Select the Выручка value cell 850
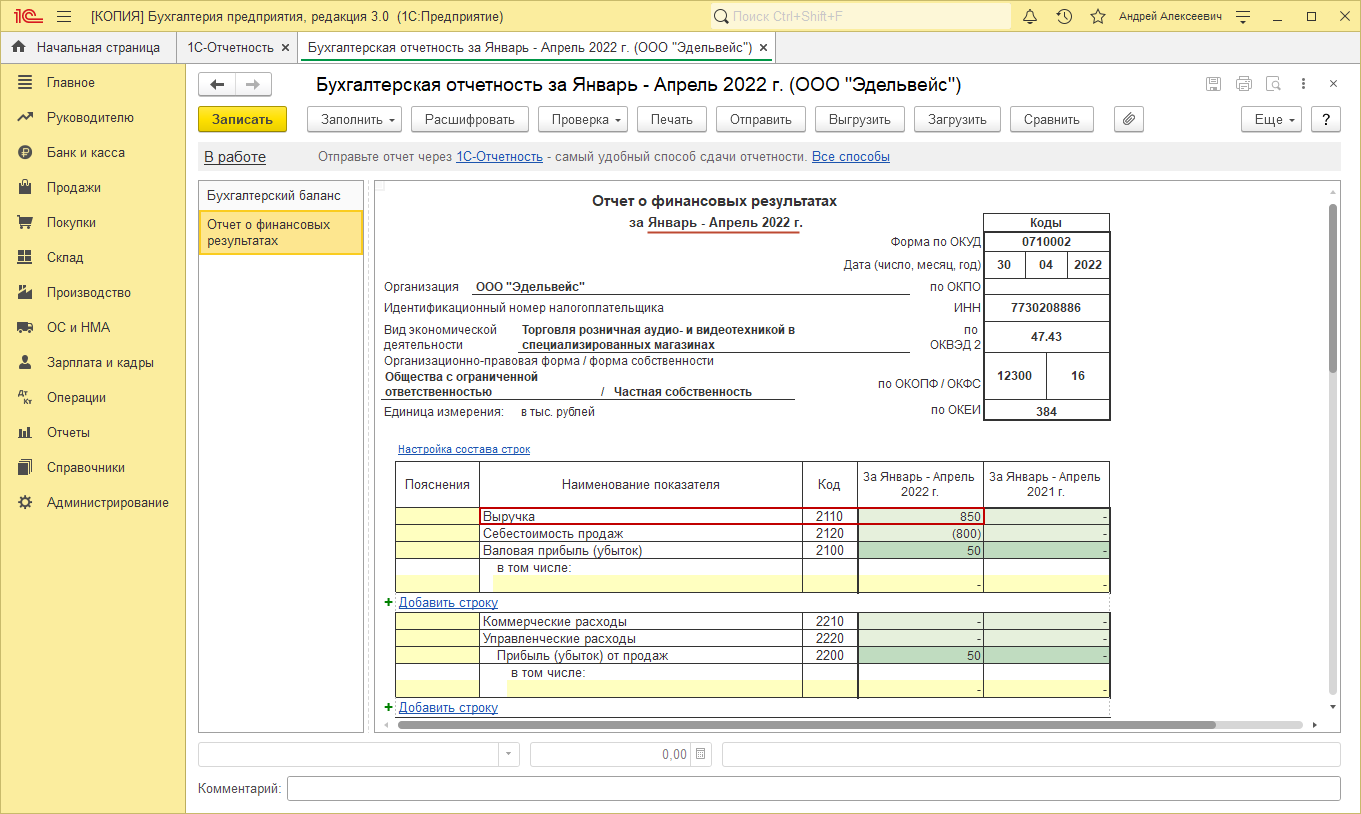 pyautogui.click(x=921, y=517)
